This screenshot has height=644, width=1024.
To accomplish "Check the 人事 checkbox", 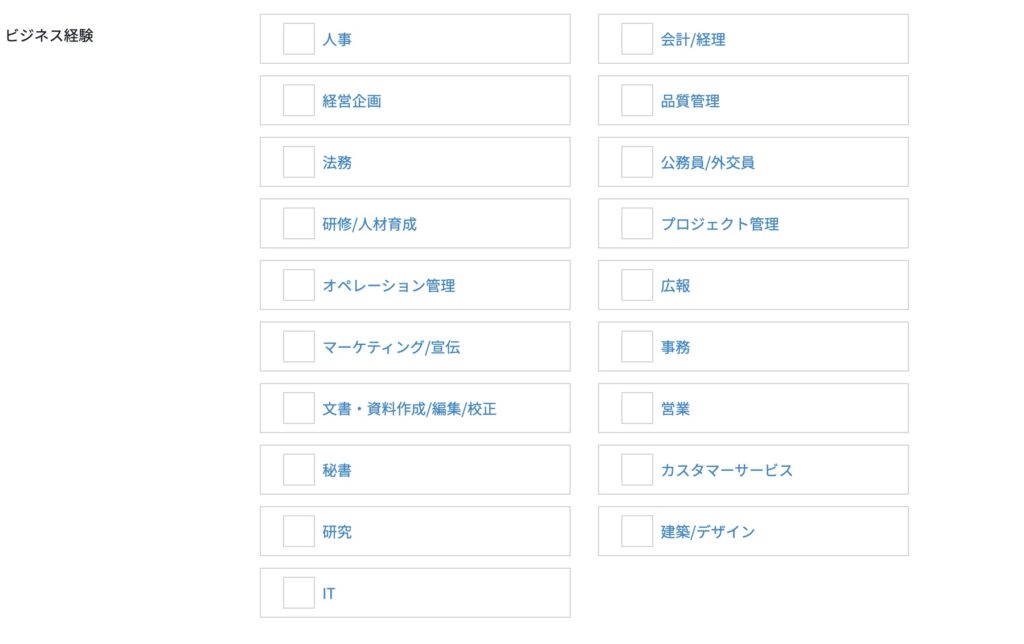I will [x=298, y=39].
